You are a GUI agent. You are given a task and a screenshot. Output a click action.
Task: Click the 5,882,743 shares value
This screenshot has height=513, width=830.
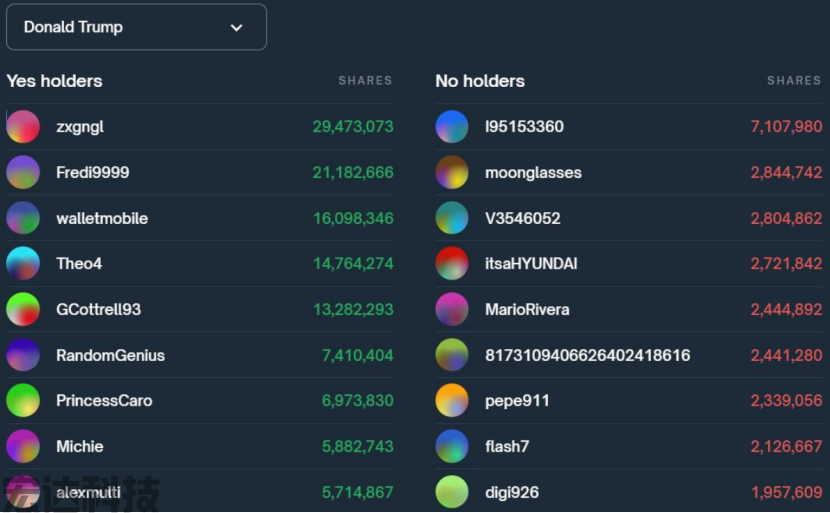[x=357, y=446]
